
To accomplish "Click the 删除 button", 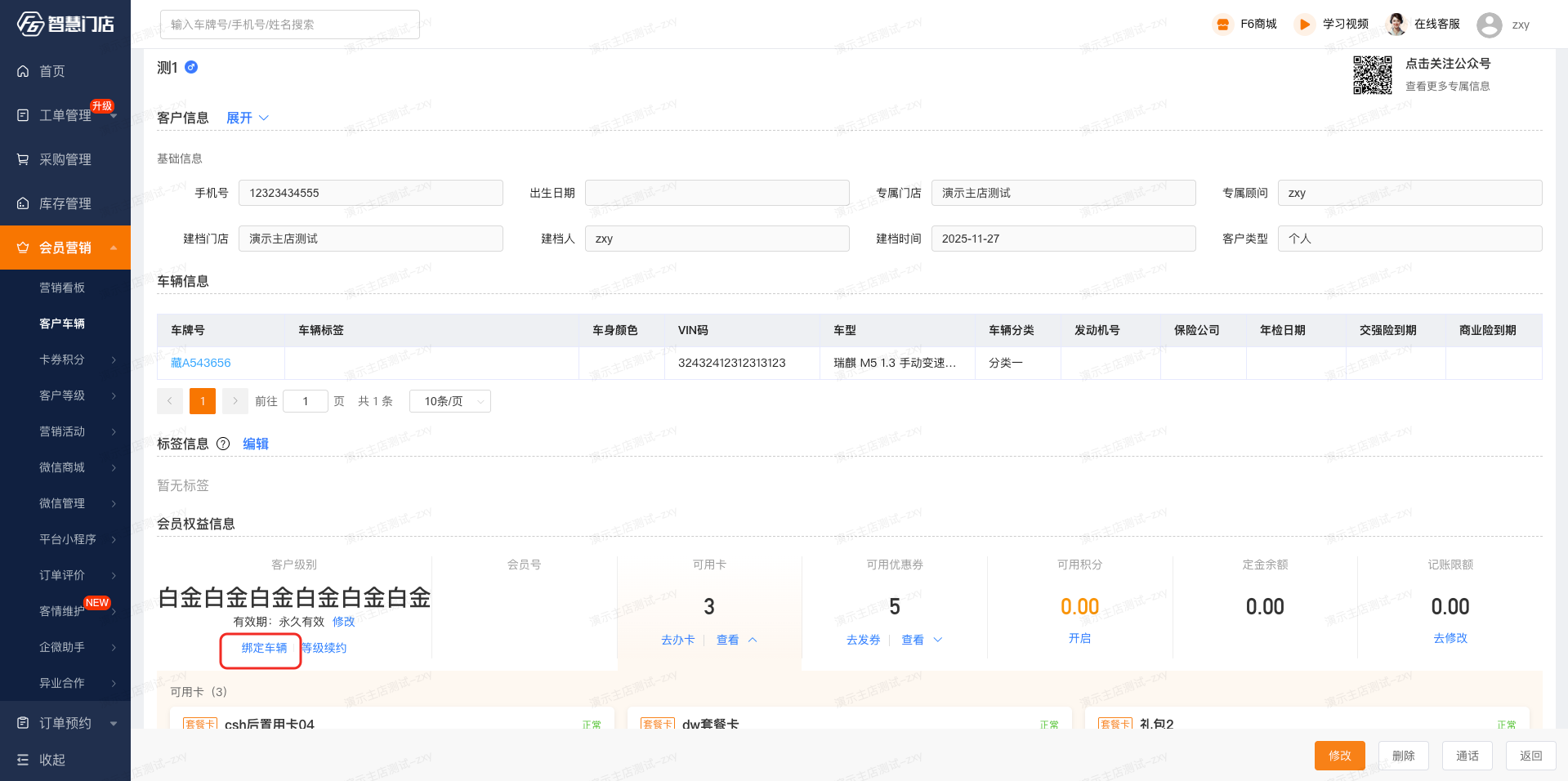I will pos(1403,756).
